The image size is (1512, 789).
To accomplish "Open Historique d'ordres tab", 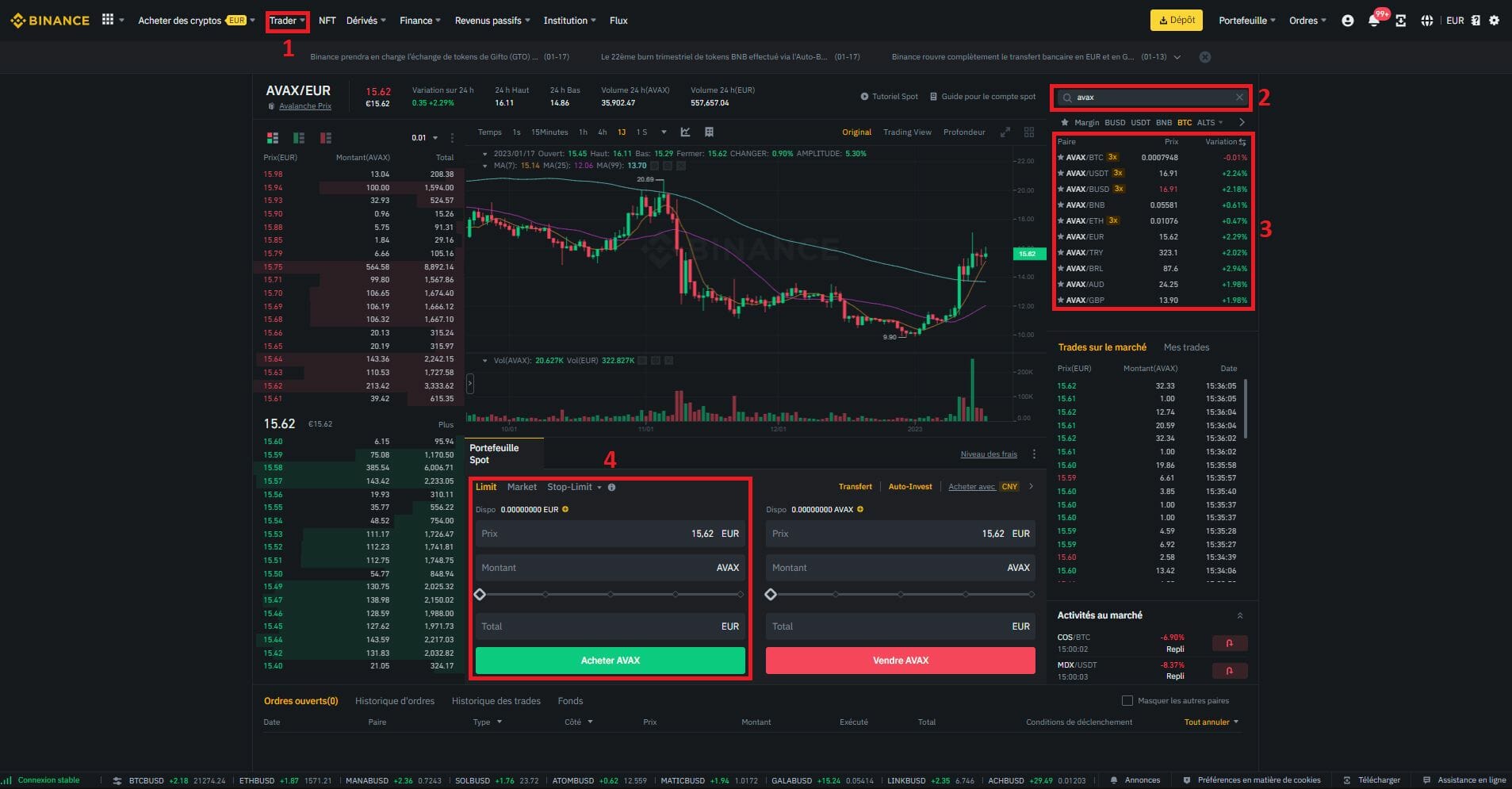I will coord(395,701).
